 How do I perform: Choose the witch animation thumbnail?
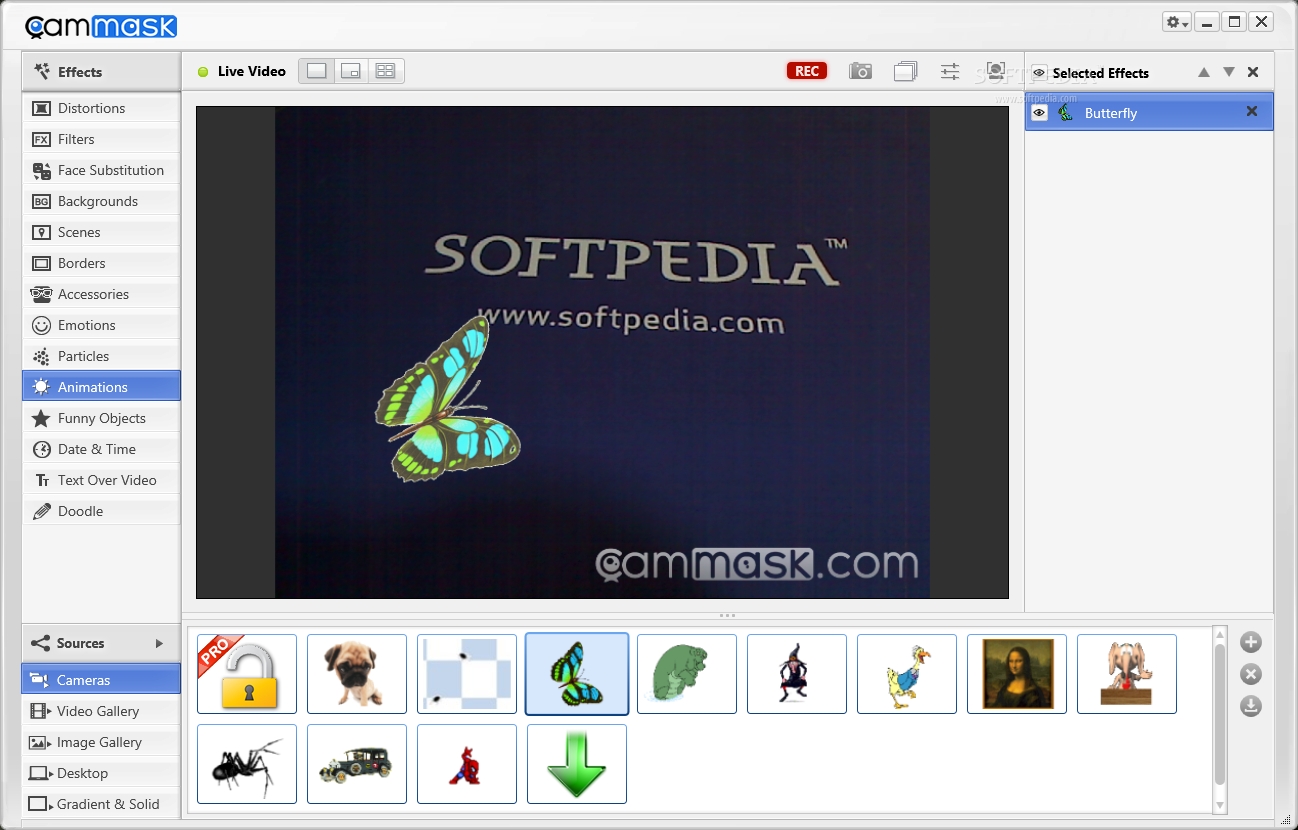[797, 674]
